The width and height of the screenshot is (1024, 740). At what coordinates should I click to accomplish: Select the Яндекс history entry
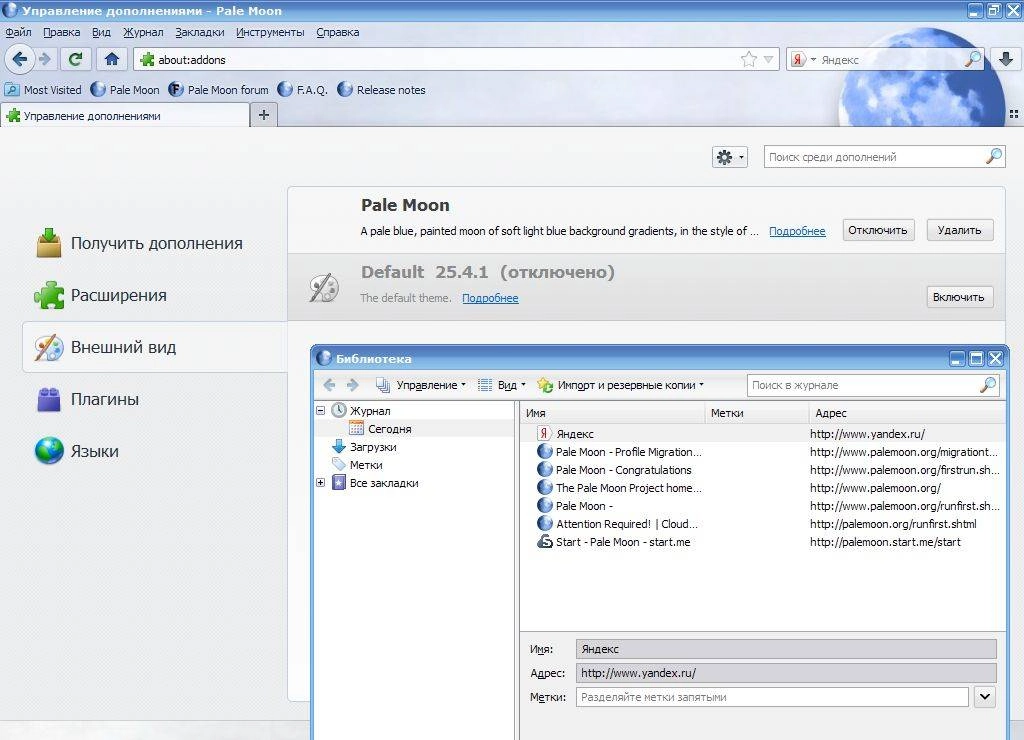(x=763, y=434)
